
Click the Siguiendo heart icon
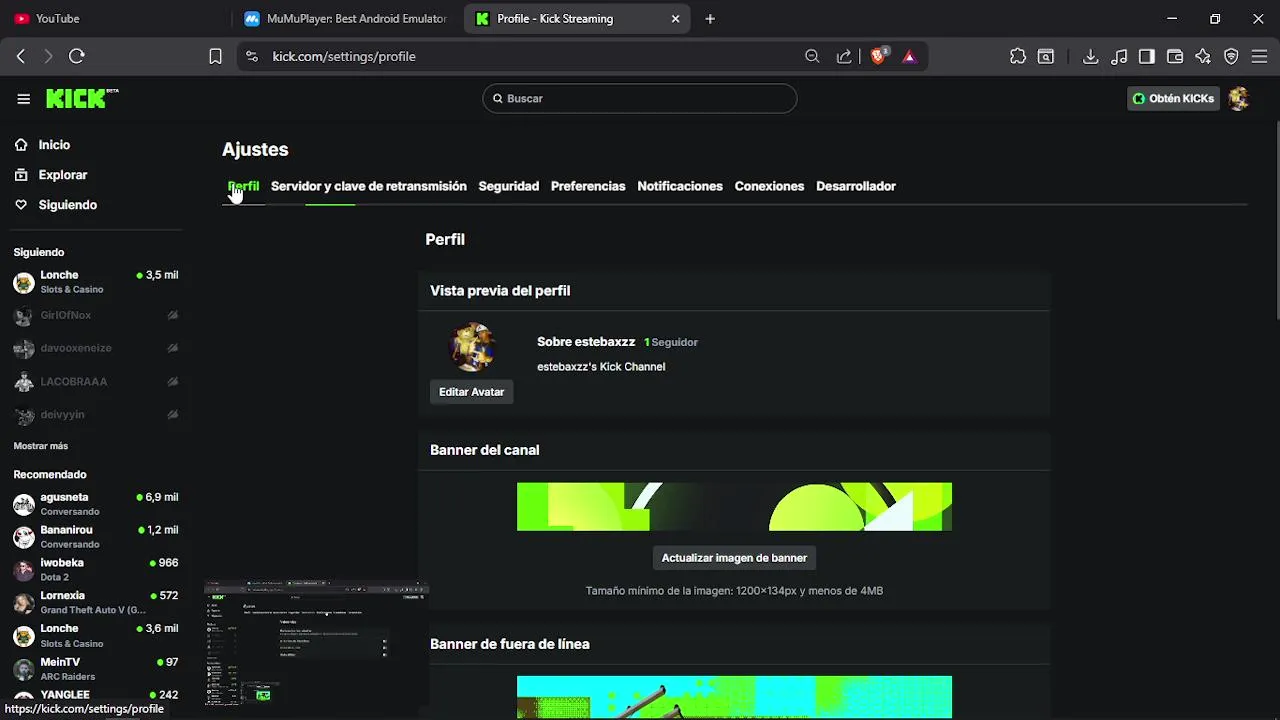21,205
